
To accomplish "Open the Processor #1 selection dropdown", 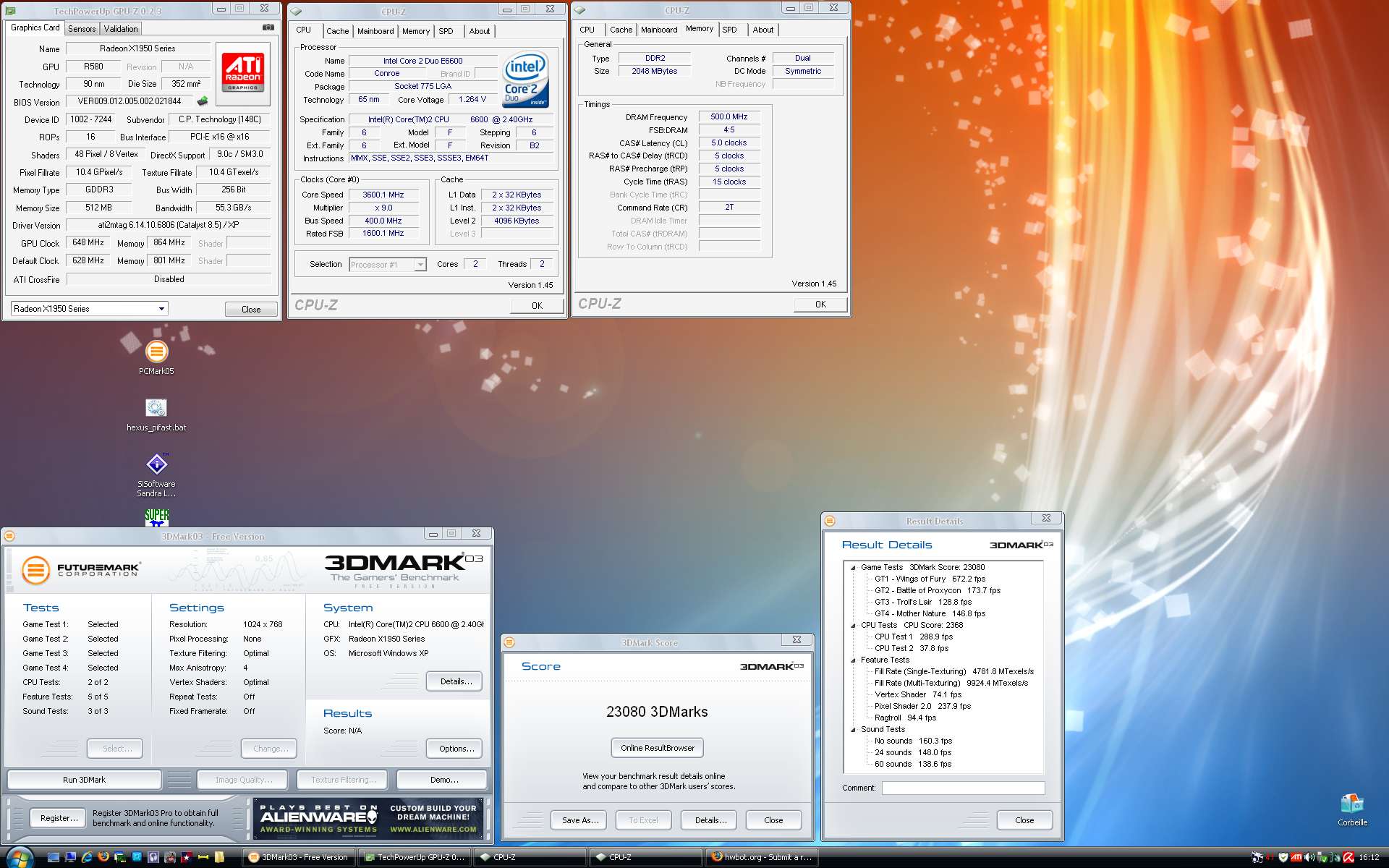I will coord(388,265).
